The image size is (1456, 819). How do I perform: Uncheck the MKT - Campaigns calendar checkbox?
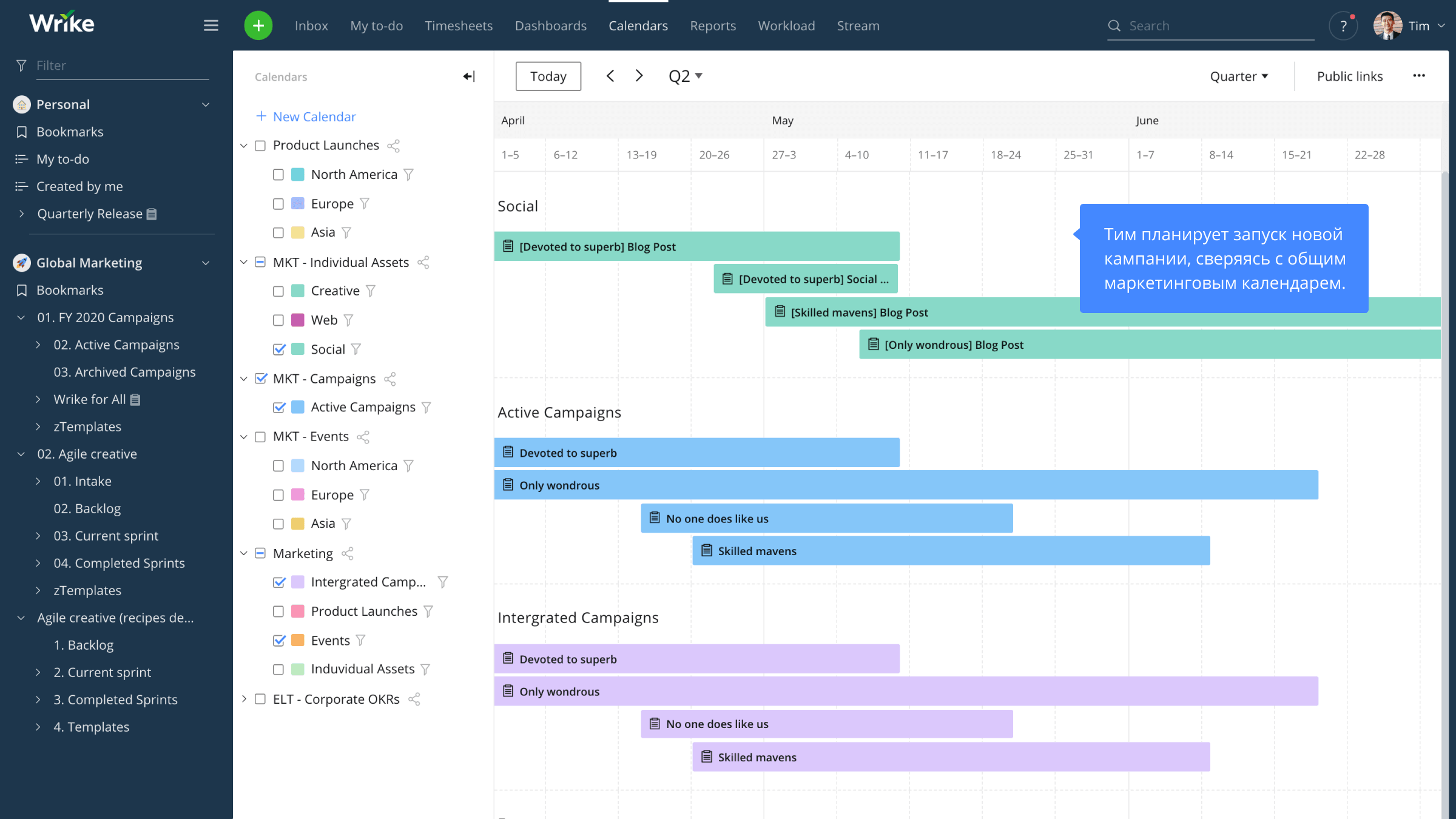pos(261,379)
